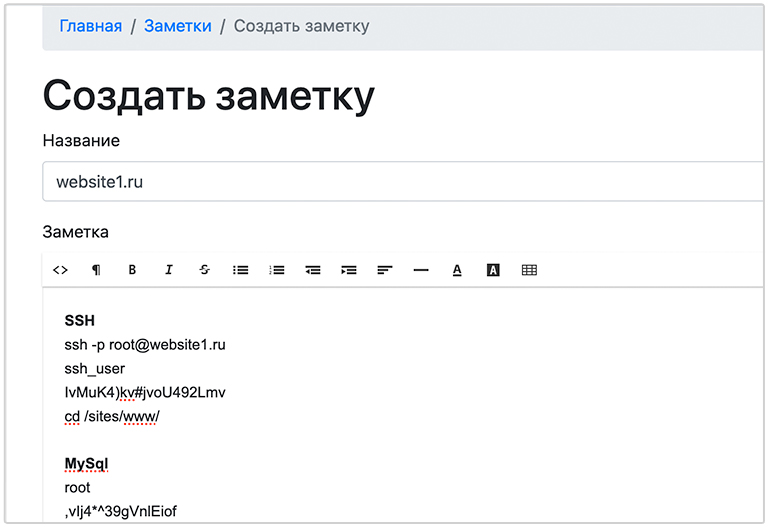The height and width of the screenshot is (527, 768).
Task: Open text alignment options
Action: pyautogui.click(x=385, y=270)
